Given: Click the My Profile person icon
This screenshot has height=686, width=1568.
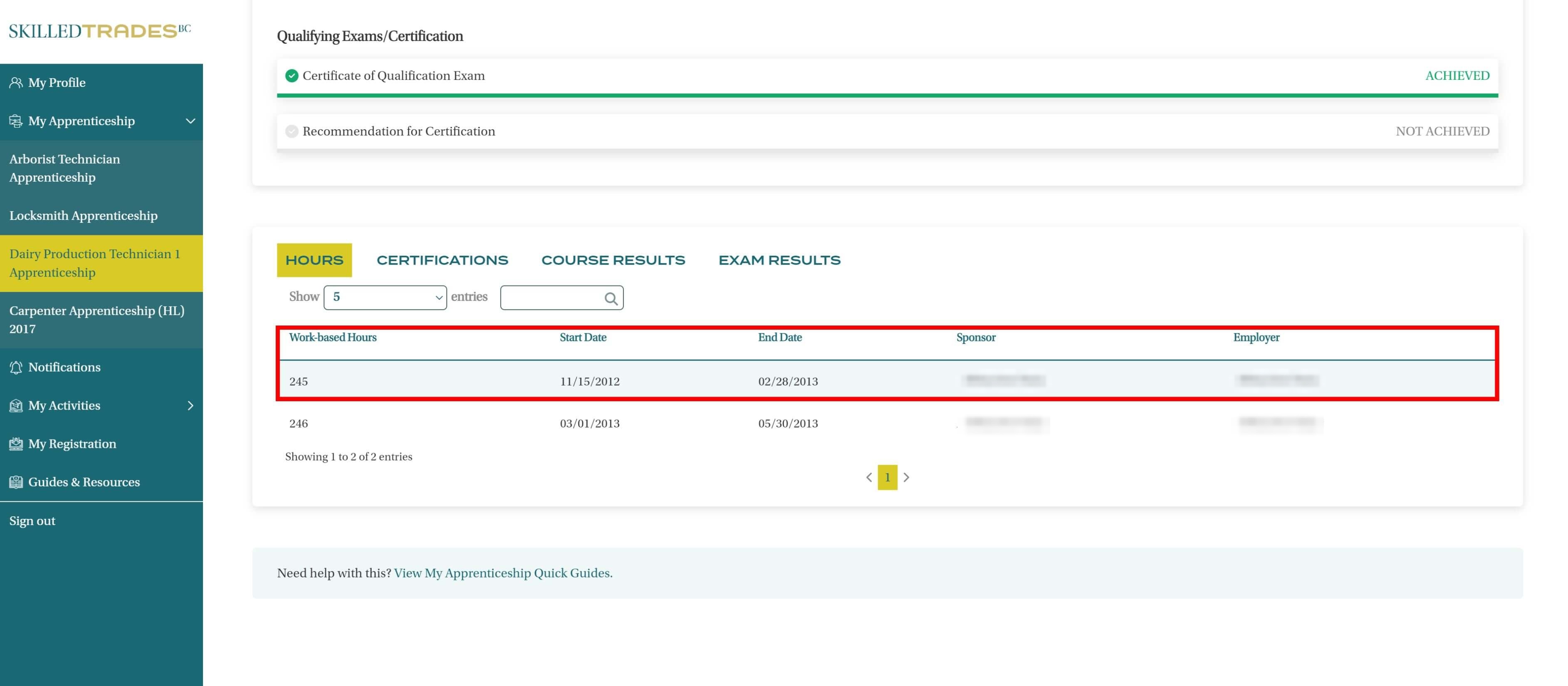Looking at the screenshot, I should (x=16, y=83).
